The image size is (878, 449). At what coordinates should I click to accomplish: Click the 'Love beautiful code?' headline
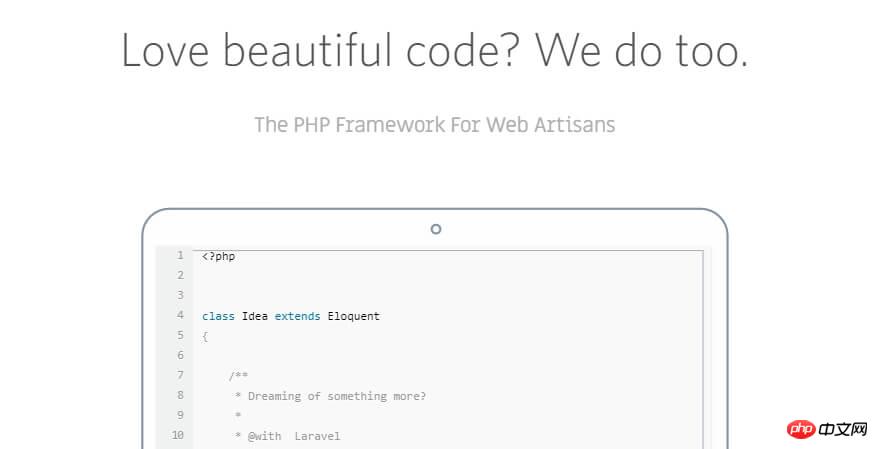434,50
